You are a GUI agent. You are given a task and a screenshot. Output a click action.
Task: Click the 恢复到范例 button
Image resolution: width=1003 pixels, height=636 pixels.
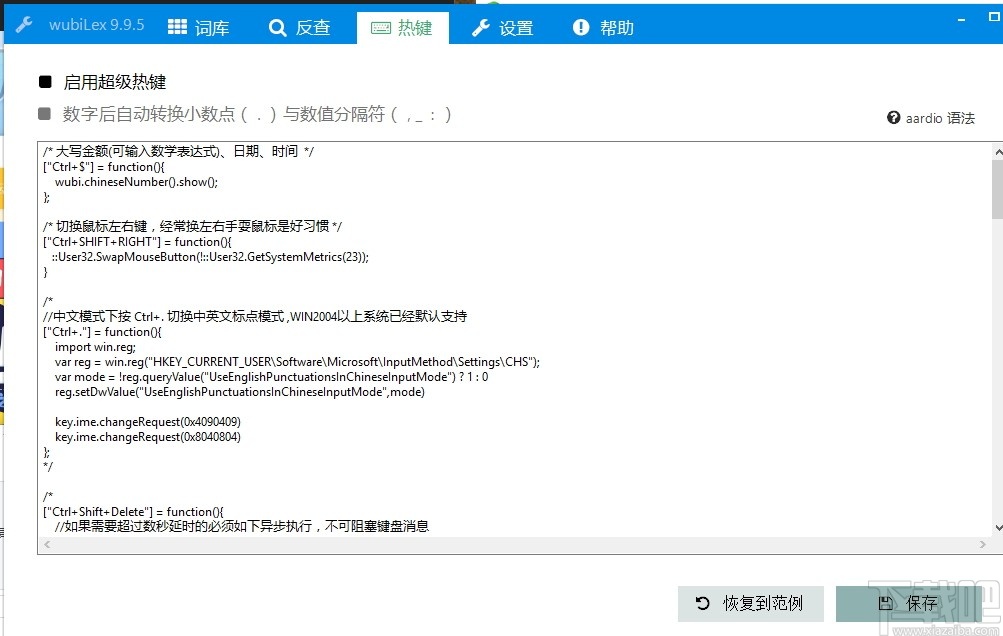(x=751, y=603)
